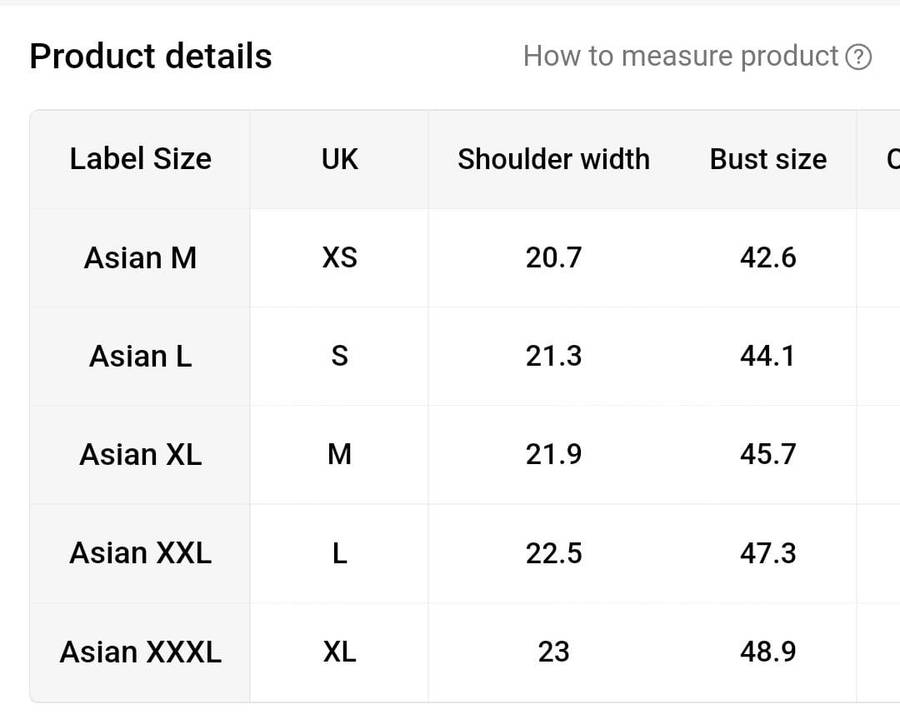
Task: Select the Asian M row label
Action: [140, 258]
